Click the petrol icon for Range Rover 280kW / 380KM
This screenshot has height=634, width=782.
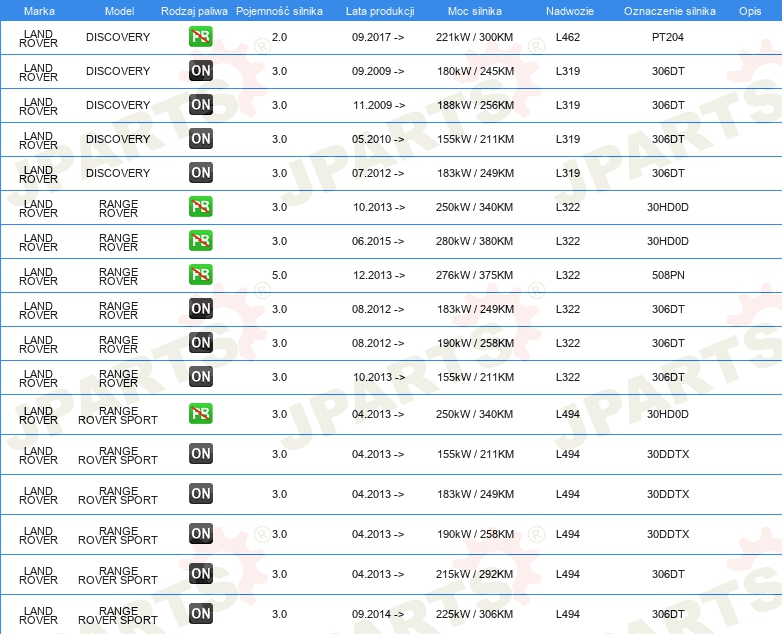point(200,240)
